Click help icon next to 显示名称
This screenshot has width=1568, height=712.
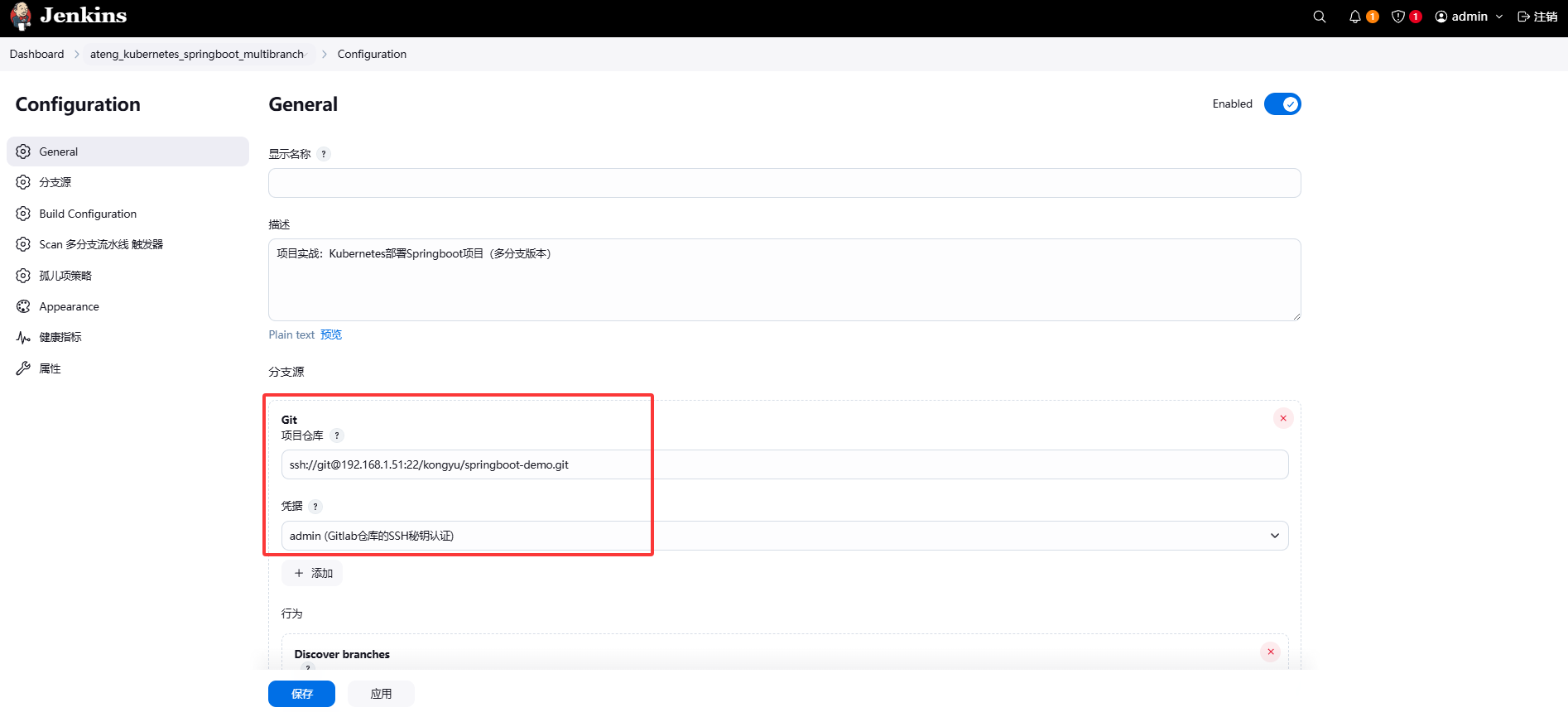click(x=324, y=154)
